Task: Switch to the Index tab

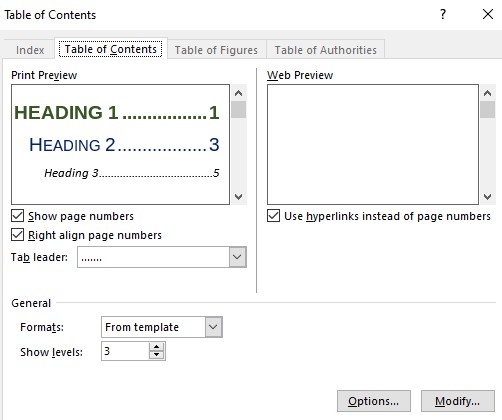Action: 30,50
